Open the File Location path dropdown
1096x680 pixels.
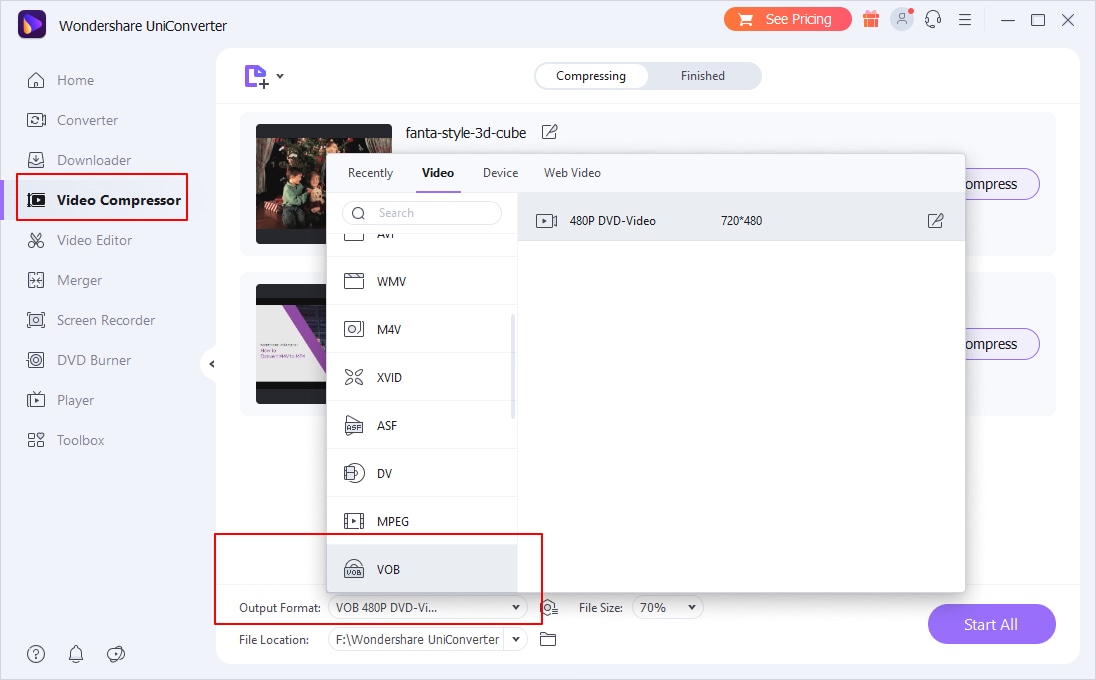tap(516, 639)
